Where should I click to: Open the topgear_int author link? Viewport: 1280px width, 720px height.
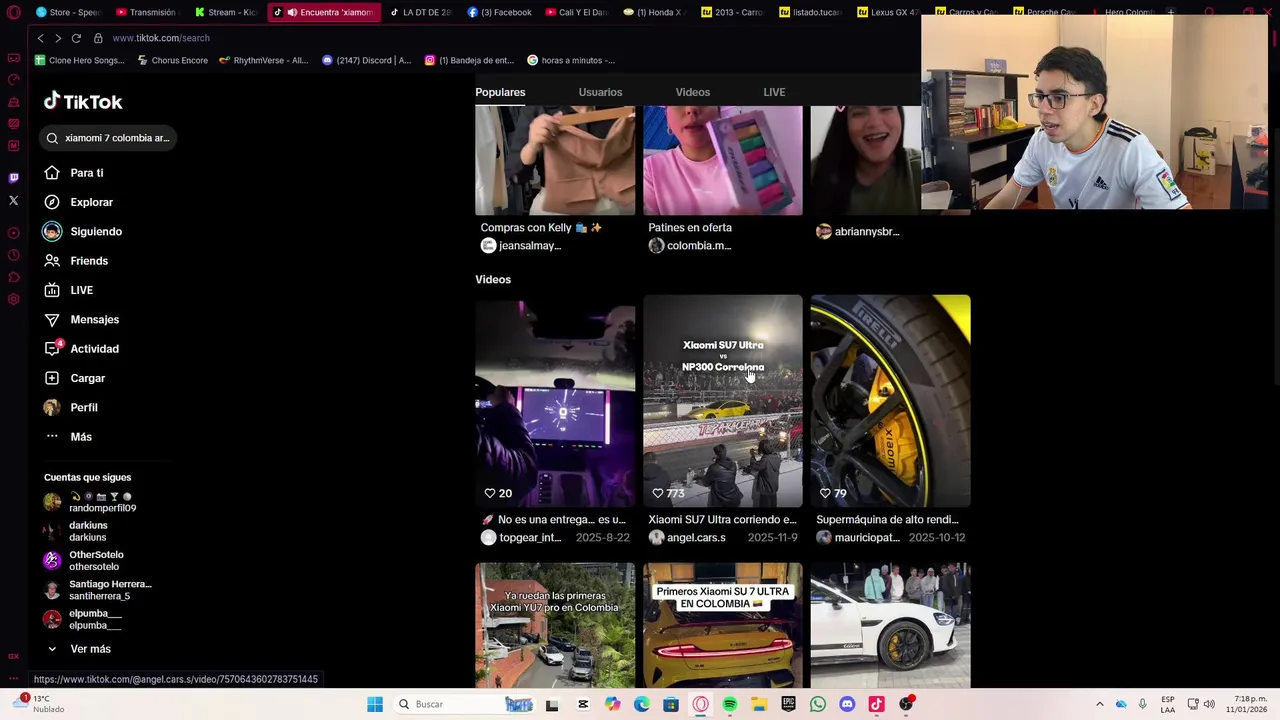pos(530,538)
